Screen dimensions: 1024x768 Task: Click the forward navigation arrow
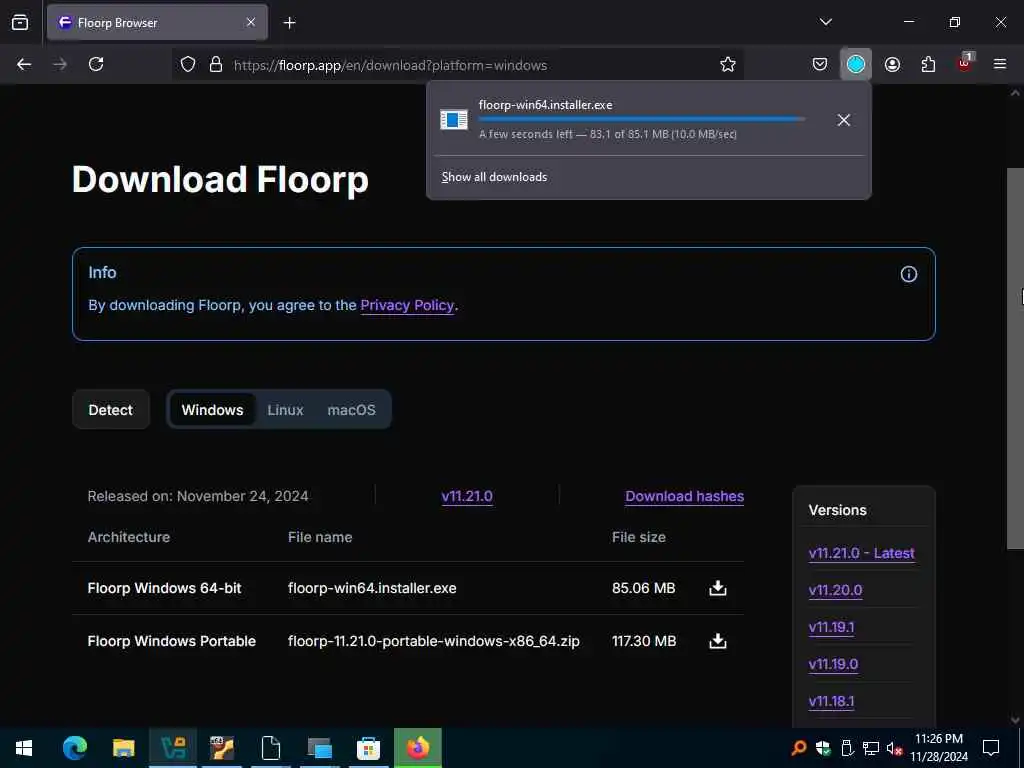[60, 64]
